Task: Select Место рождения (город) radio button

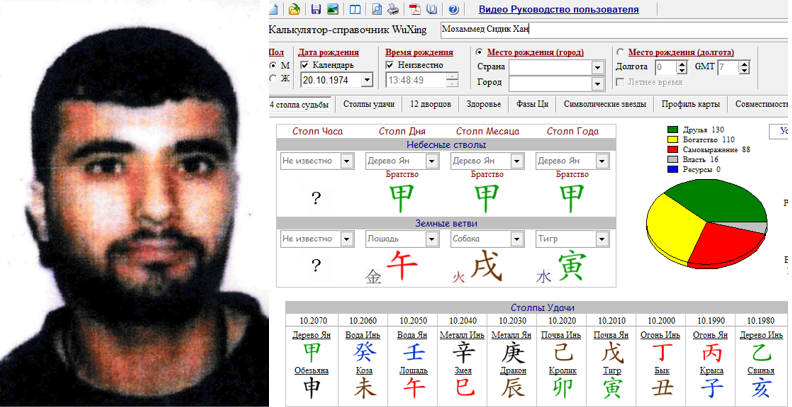Action: (479, 52)
